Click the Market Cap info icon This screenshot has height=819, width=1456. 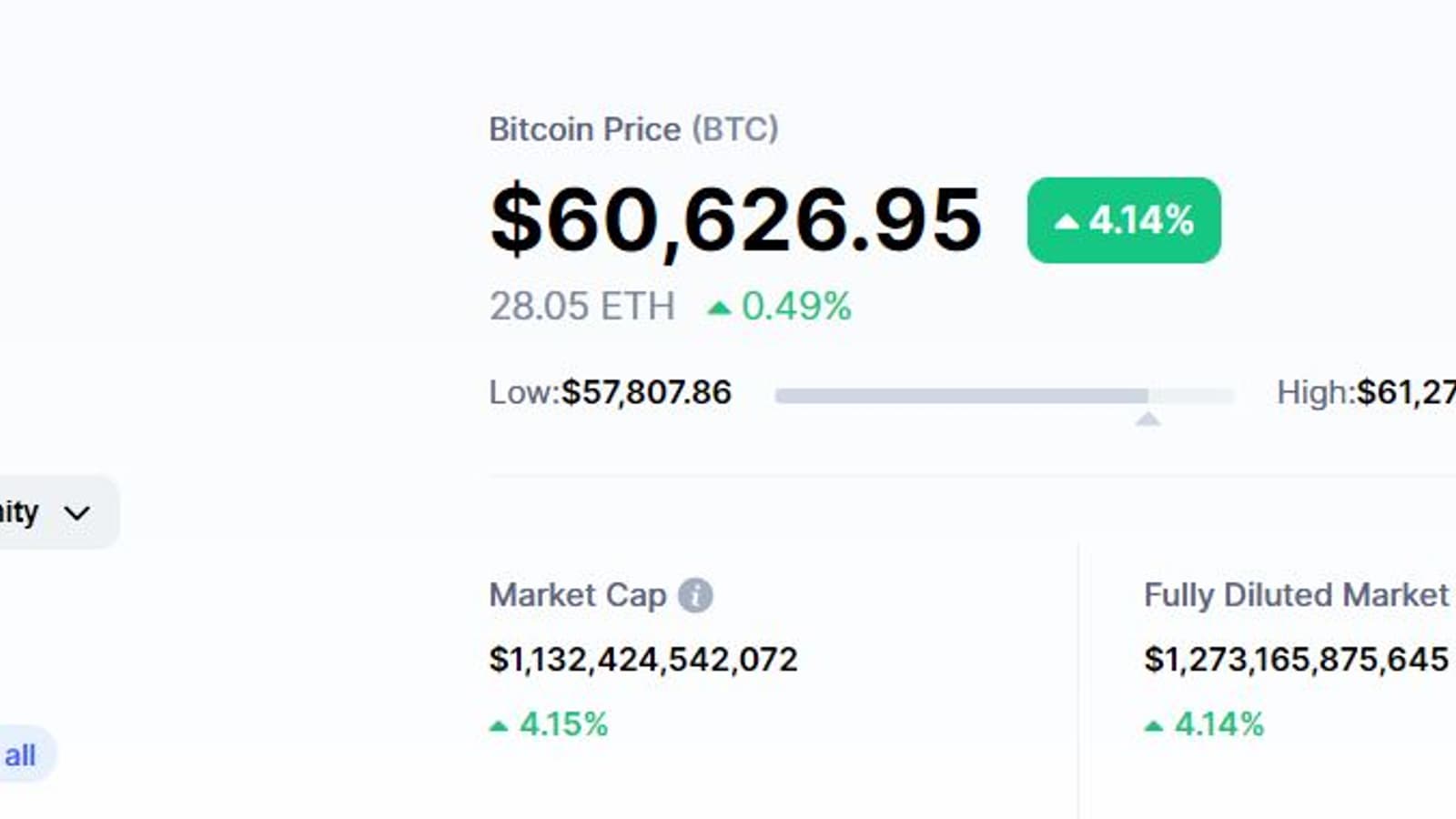(695, 596)
